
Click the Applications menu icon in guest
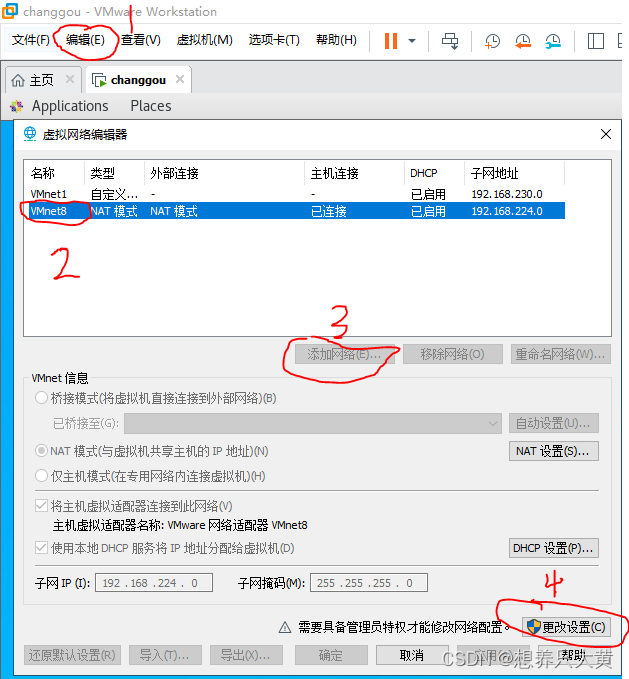click(16, 106)
